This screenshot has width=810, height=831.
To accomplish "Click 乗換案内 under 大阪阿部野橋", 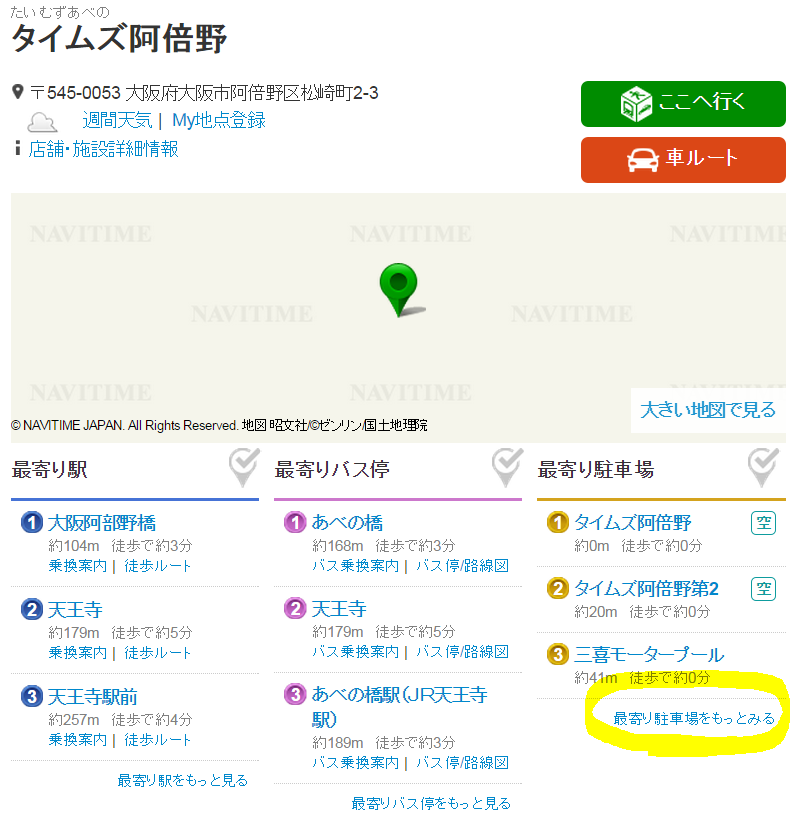I will pos(77,565).
